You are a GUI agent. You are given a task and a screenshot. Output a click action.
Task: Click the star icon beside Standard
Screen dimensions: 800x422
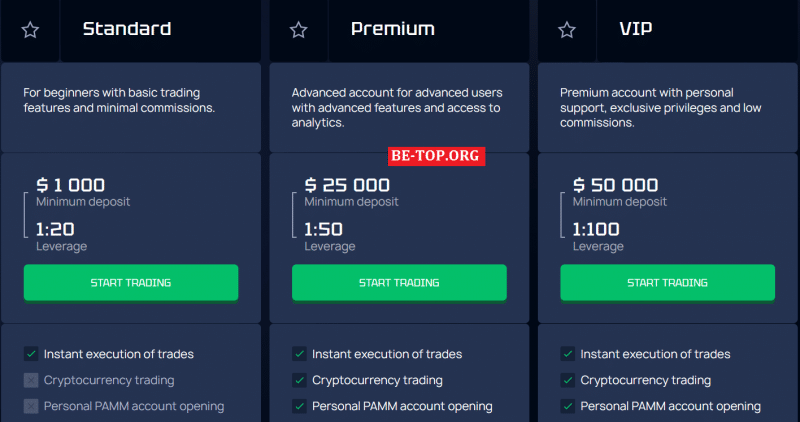tap(30, 30)
